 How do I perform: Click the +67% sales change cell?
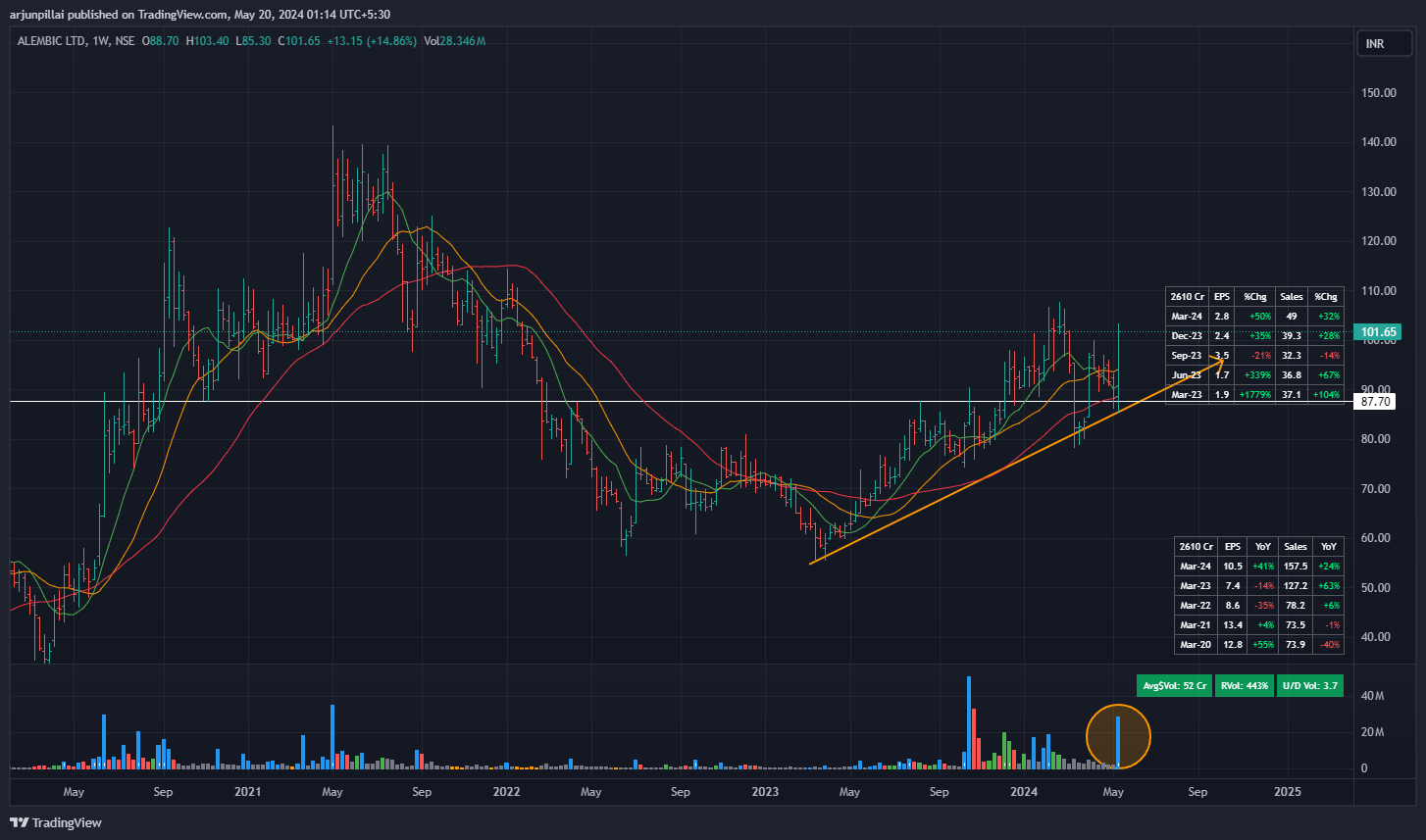1328,374
